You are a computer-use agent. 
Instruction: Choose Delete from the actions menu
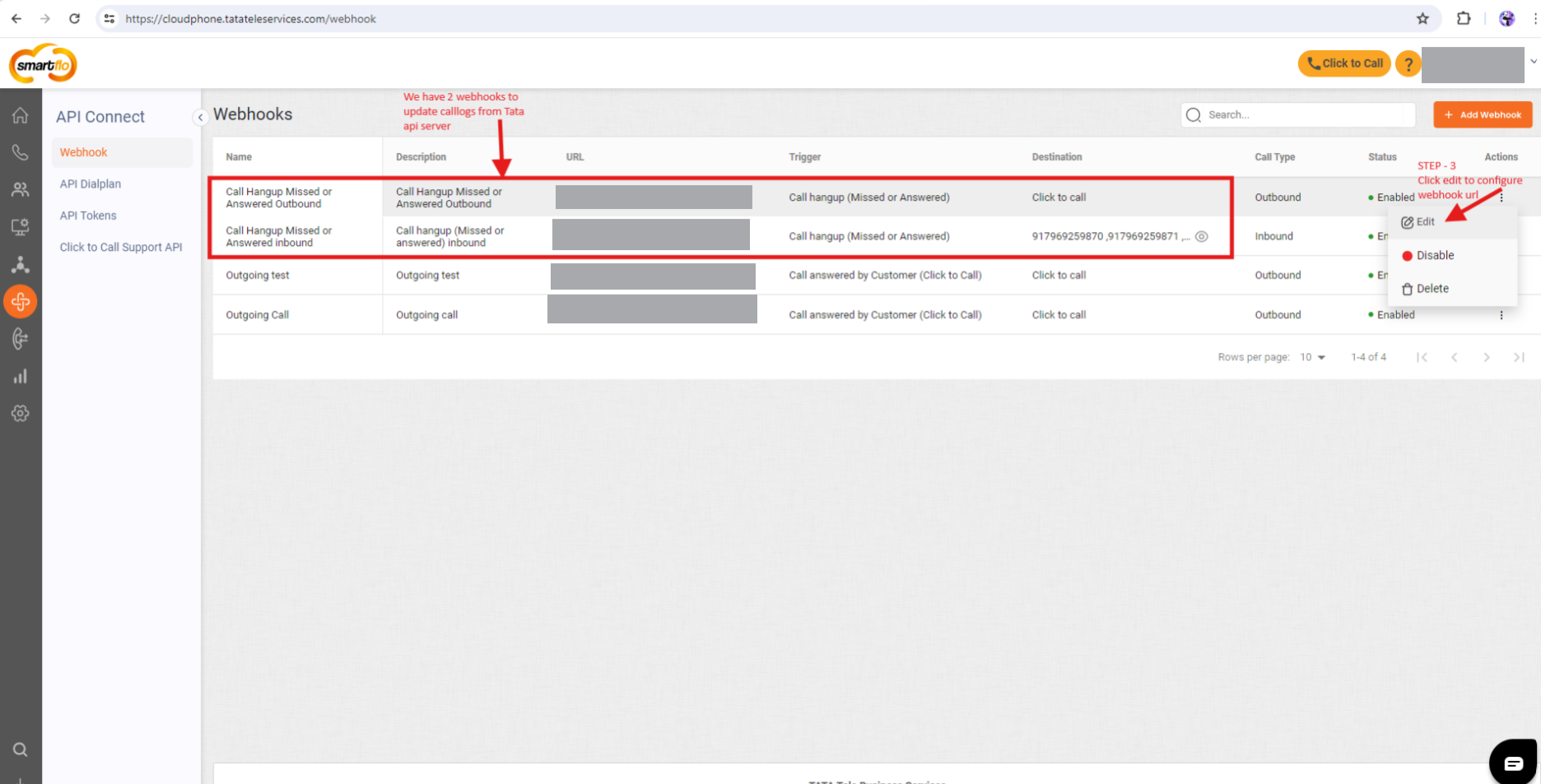coord(1432,289)
